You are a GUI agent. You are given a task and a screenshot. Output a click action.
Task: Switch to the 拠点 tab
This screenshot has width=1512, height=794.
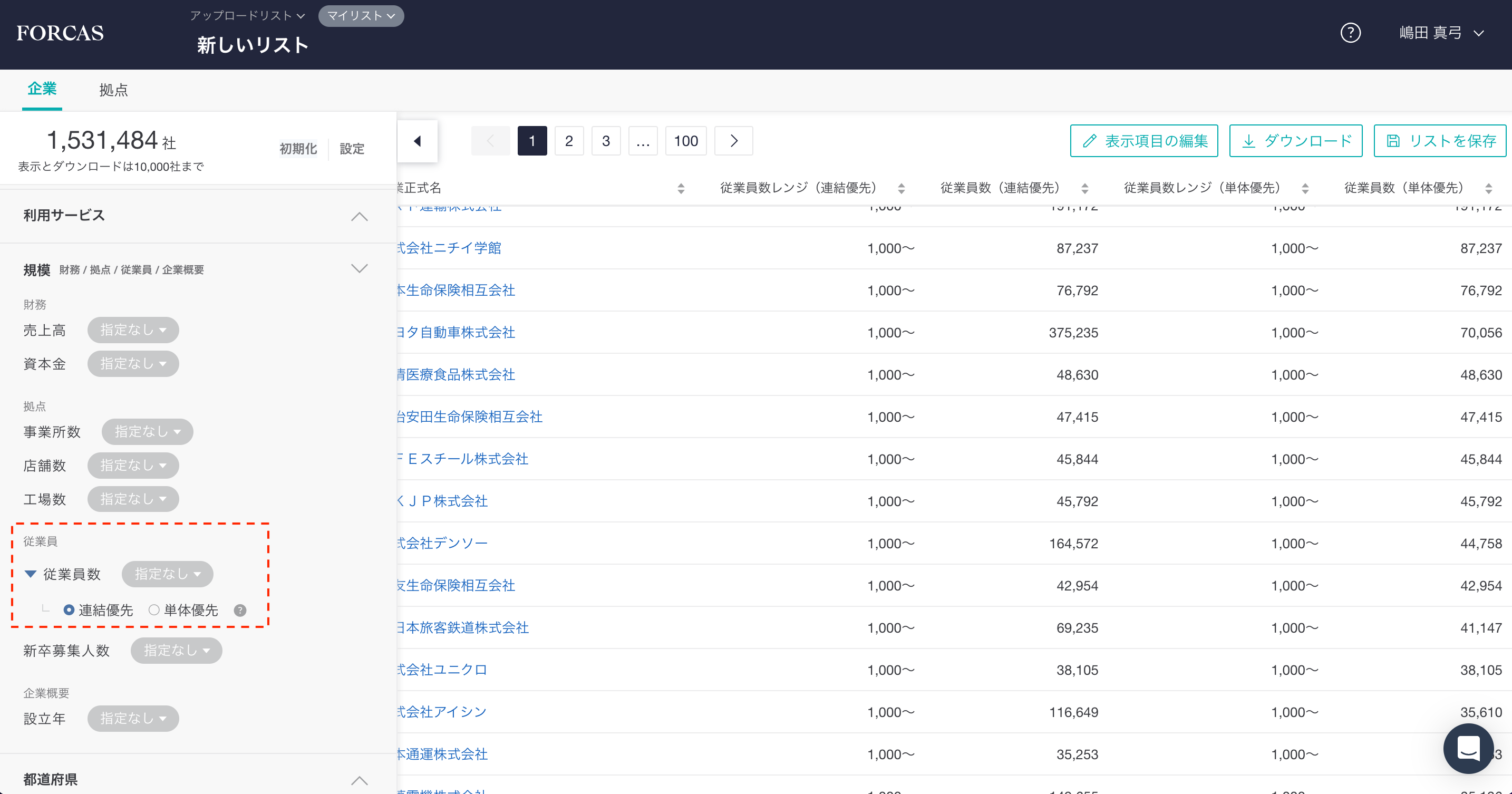(x=113, y=90)
